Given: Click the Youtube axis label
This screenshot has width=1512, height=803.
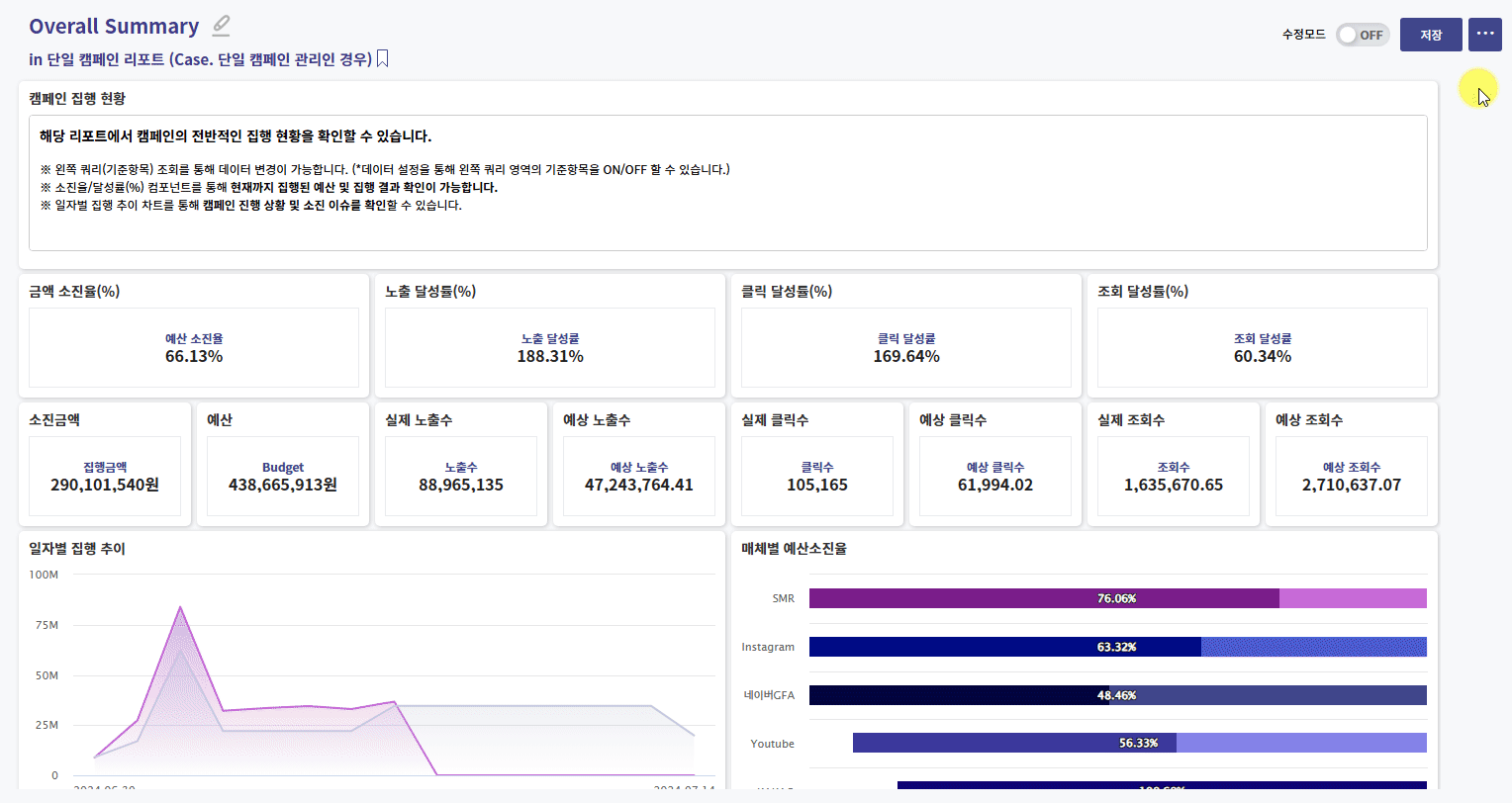Looking at the screenshot, I should click(x=772, y=744).
